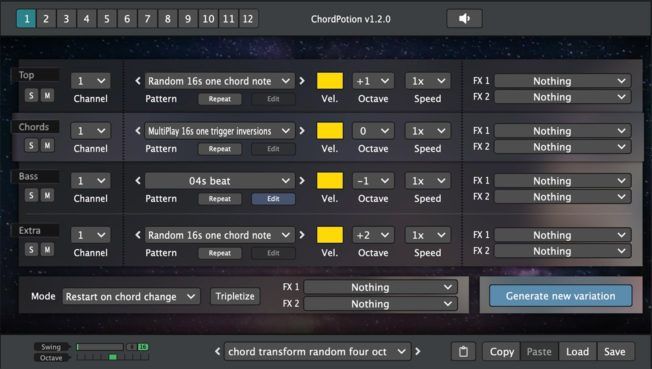Click the speaker audio preview icon
Viewport: 652px width, 369px height.
tap(464, 18)
